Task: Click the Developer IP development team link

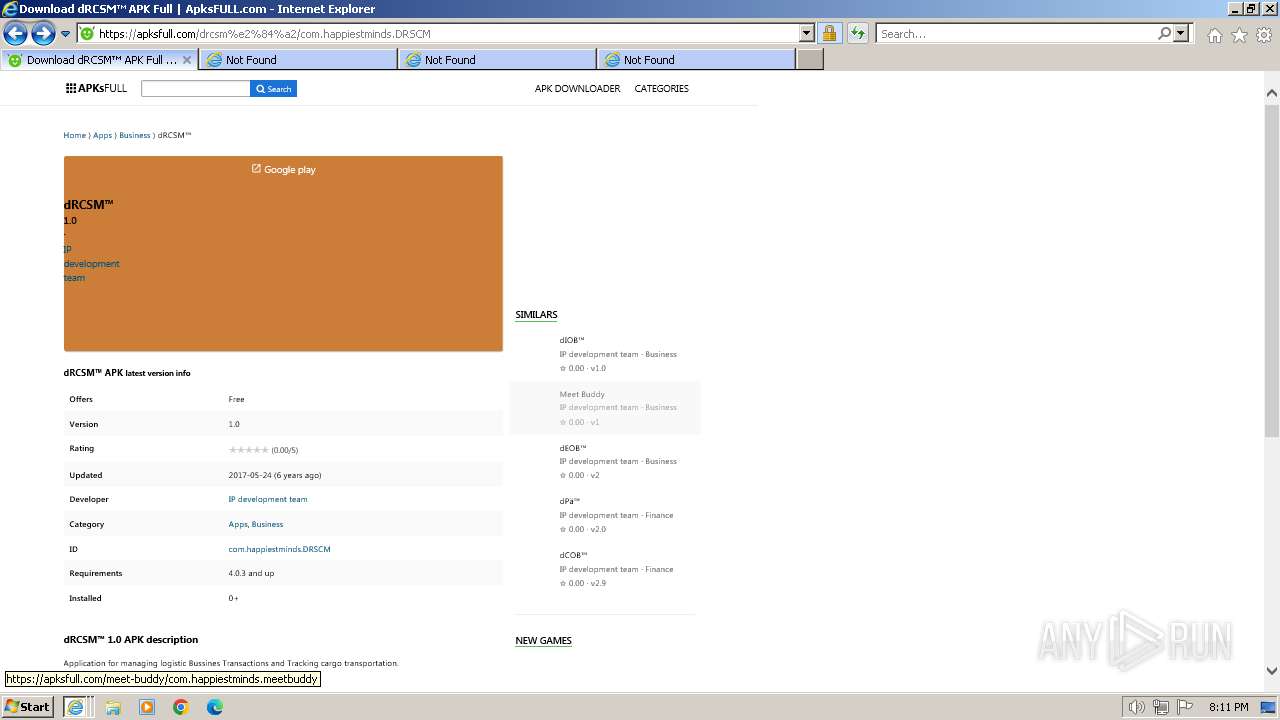Action: point(267,499)
